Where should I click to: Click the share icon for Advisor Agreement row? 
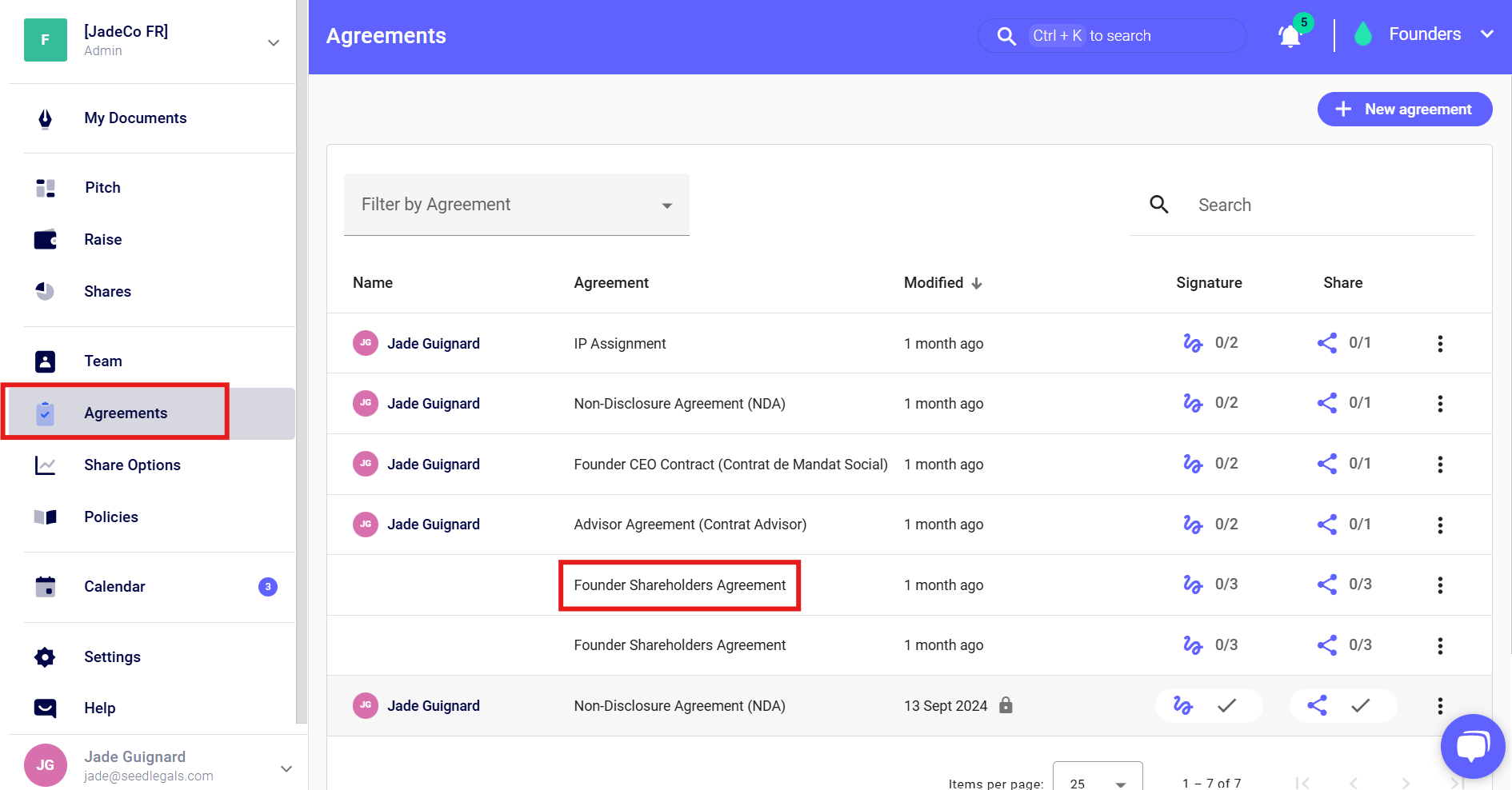click(1326, 525)
